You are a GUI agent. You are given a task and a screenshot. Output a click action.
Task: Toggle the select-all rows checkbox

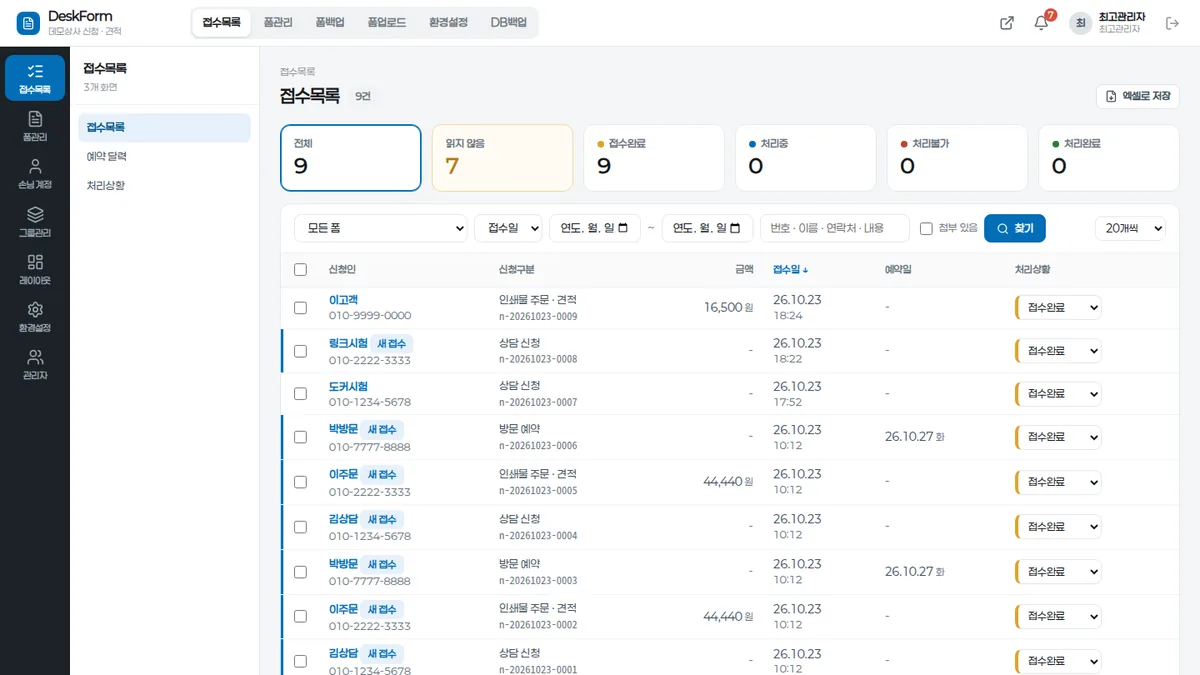click(300, 269)
